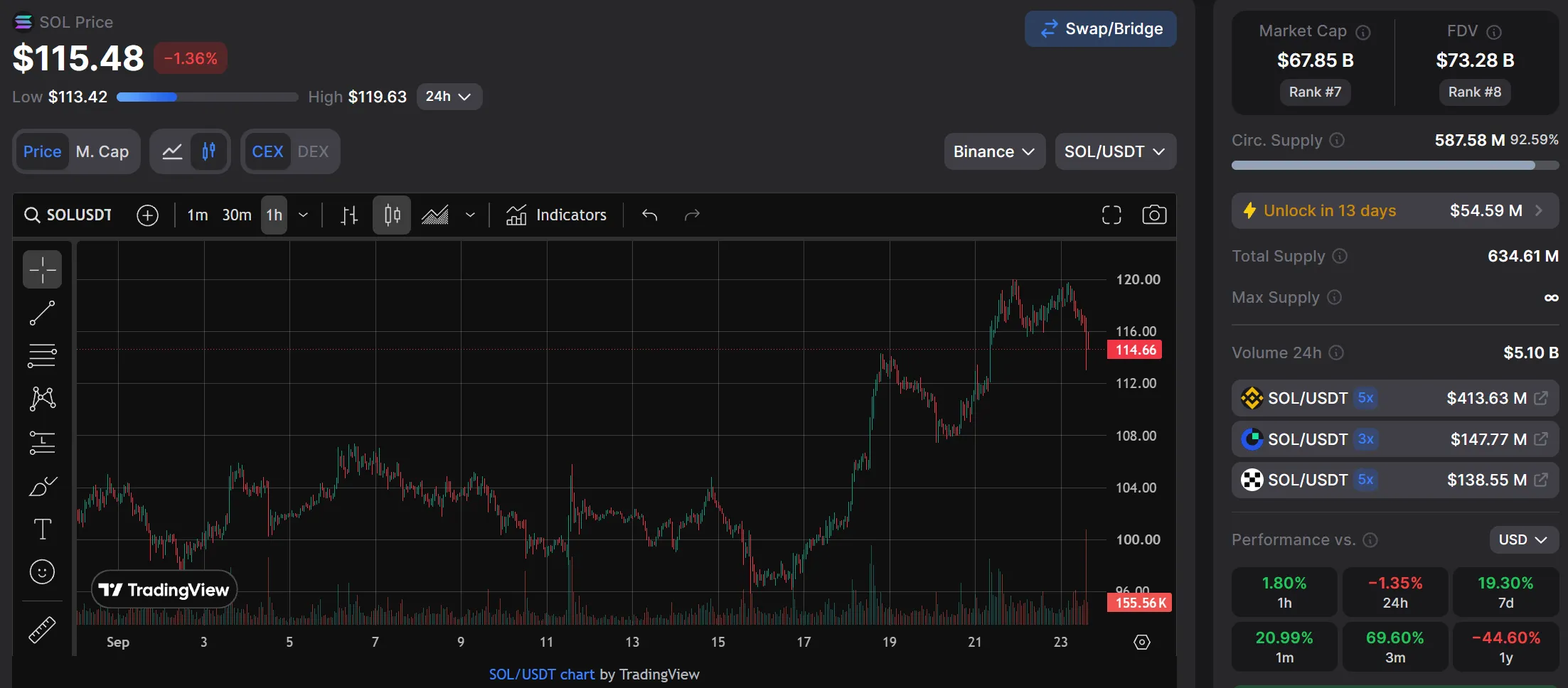Viewport: 1568px width, 688px height.
Task: Select the ruler measure tool
Action: click(x=42, y=630)
